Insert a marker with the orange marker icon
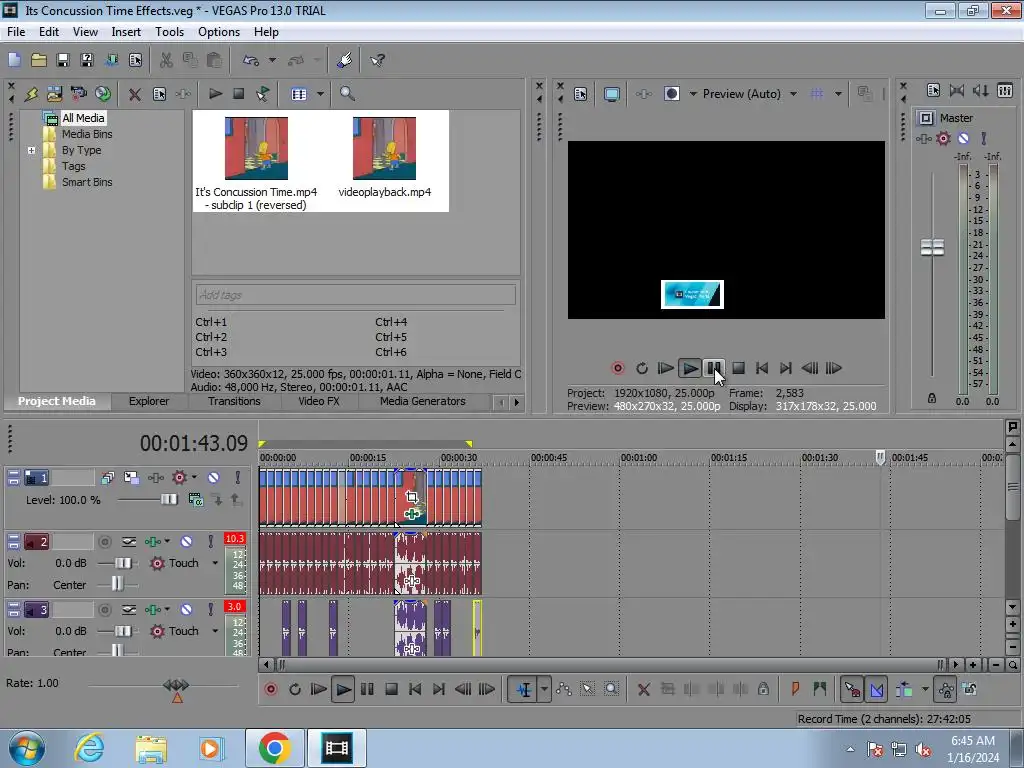The image size is (1024, 768). (795, 689)
